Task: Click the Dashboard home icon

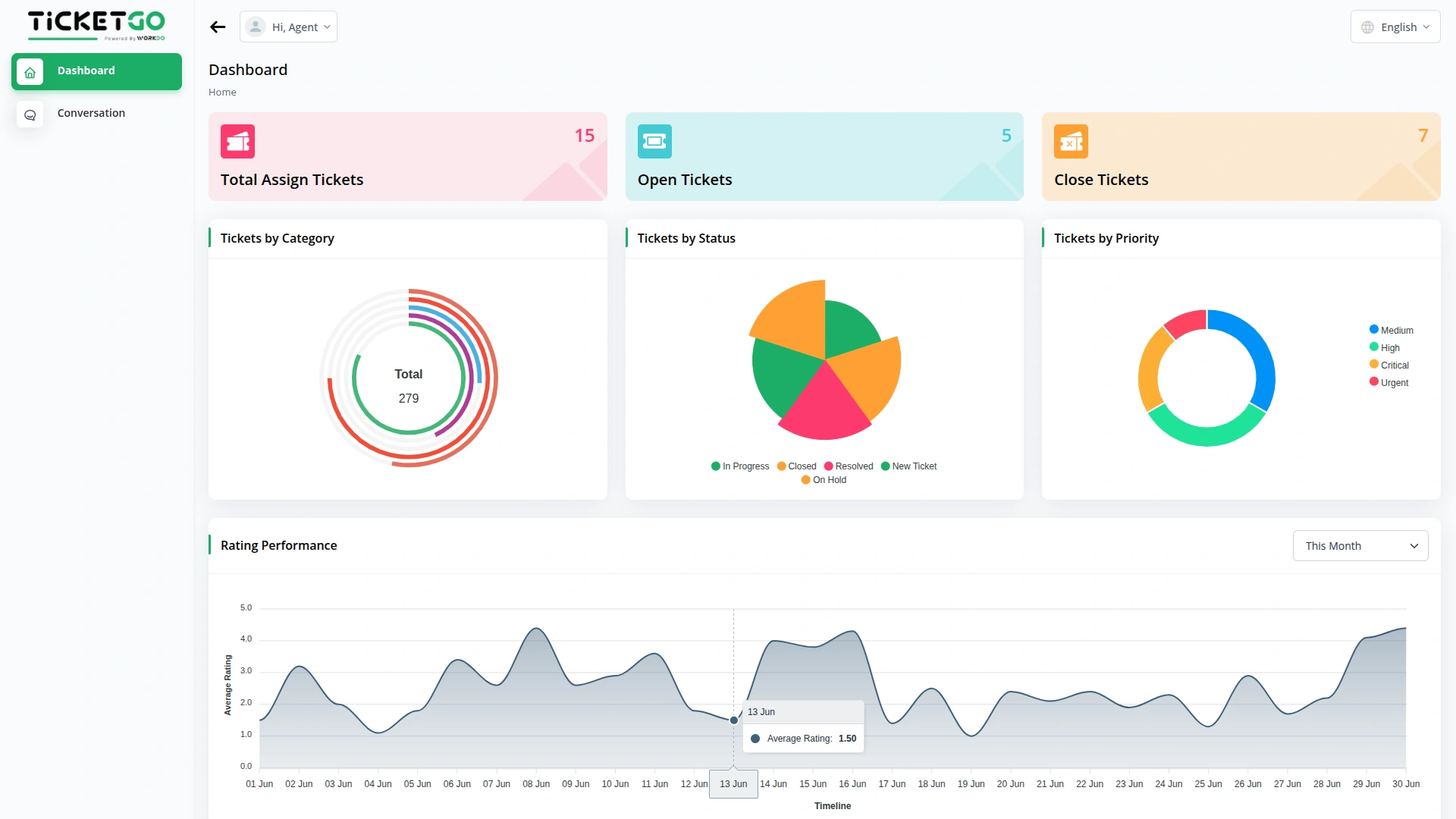Action: [30, 72]
